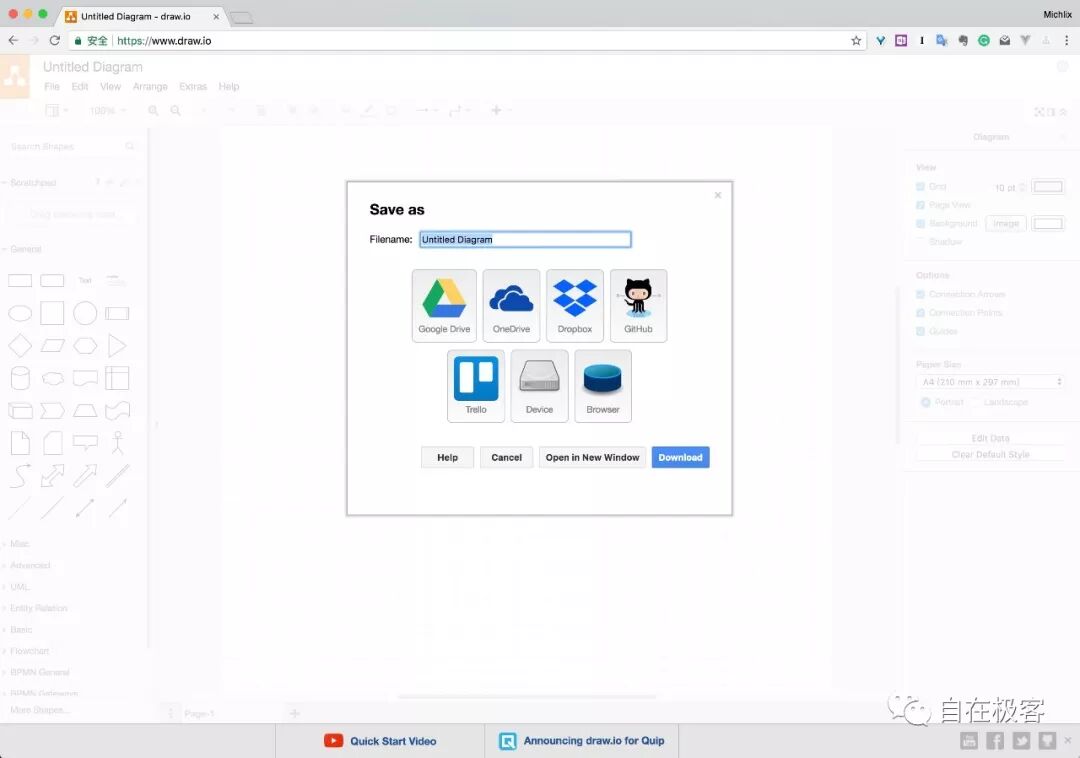Select the curved S line shape
The image size is (1080, 758).
click(x=20, y=475)
